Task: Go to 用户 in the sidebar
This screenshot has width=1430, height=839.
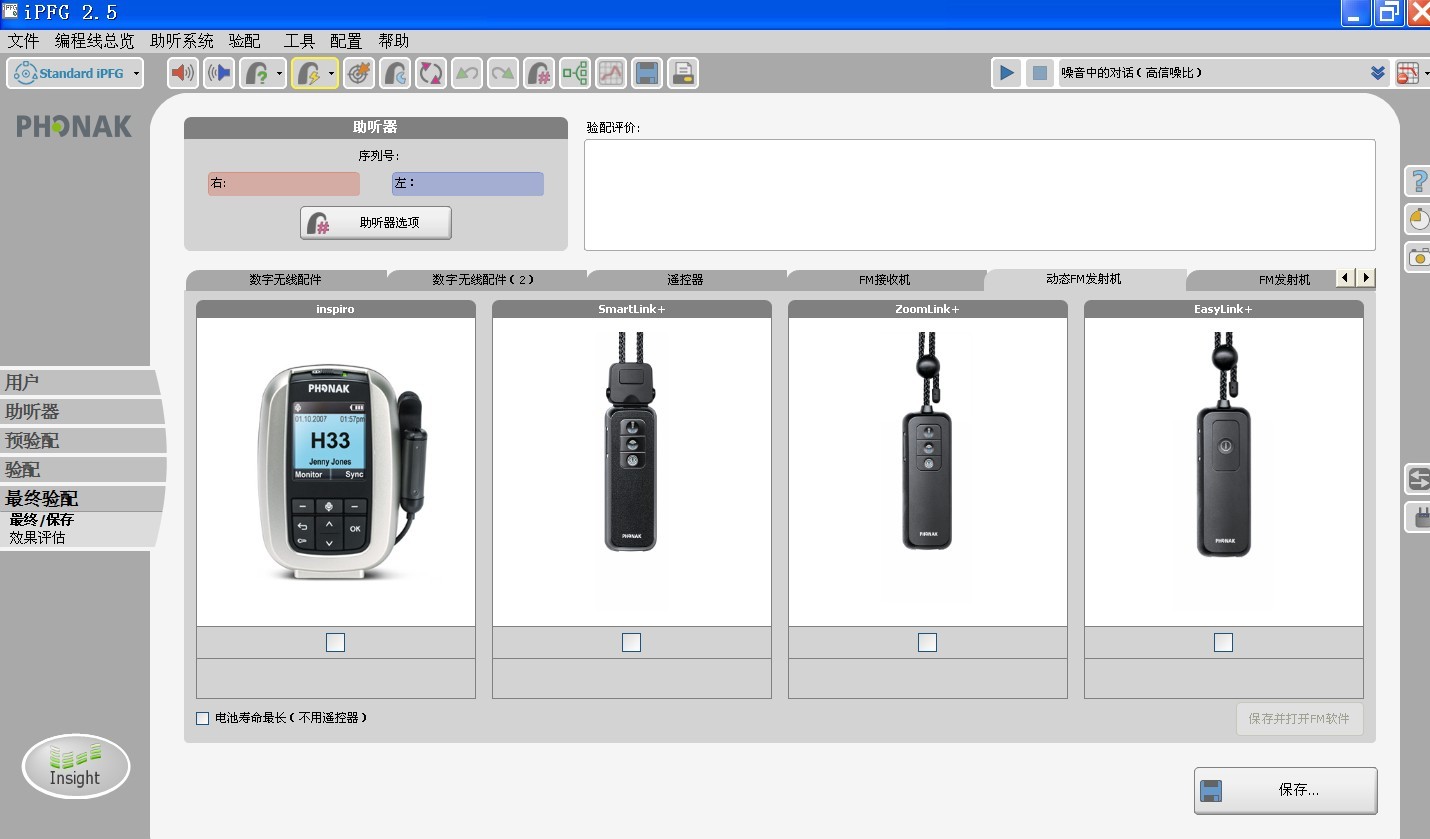Action: tap(80, 382)
